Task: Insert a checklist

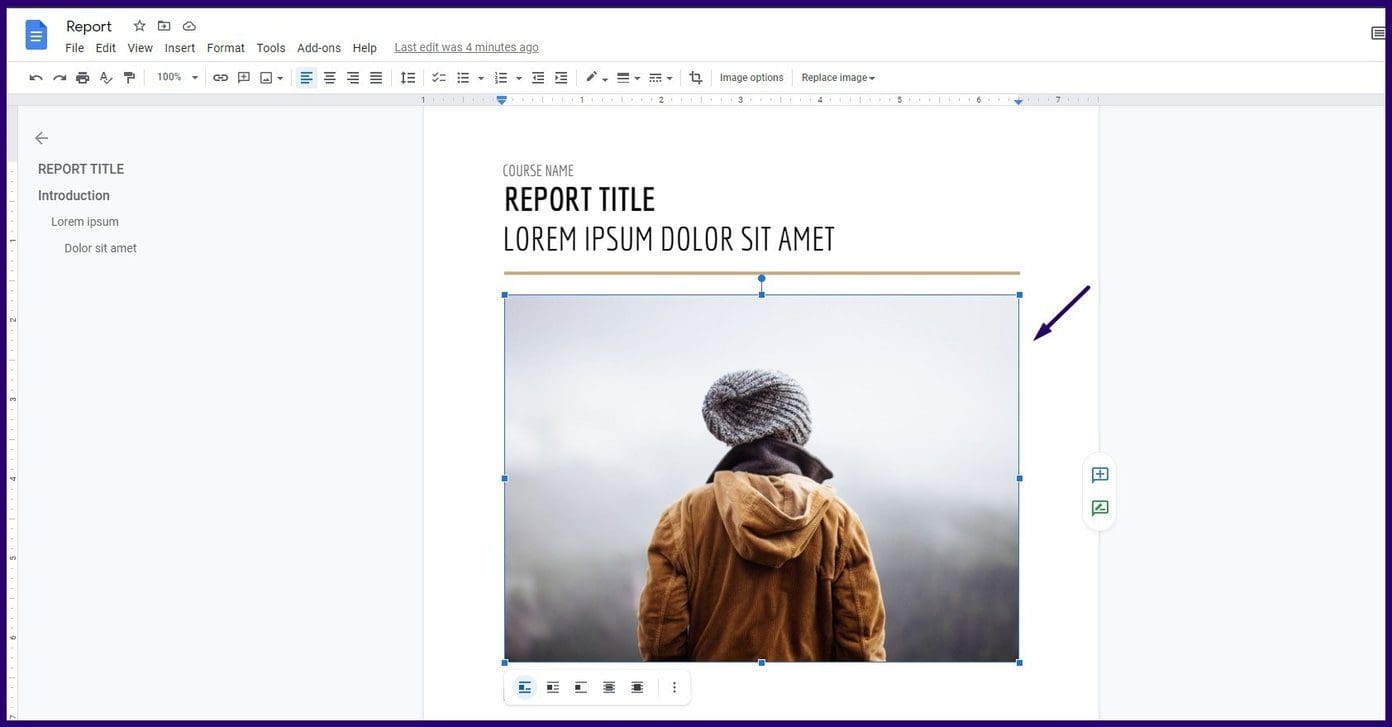Action: (x=438, y=78)
